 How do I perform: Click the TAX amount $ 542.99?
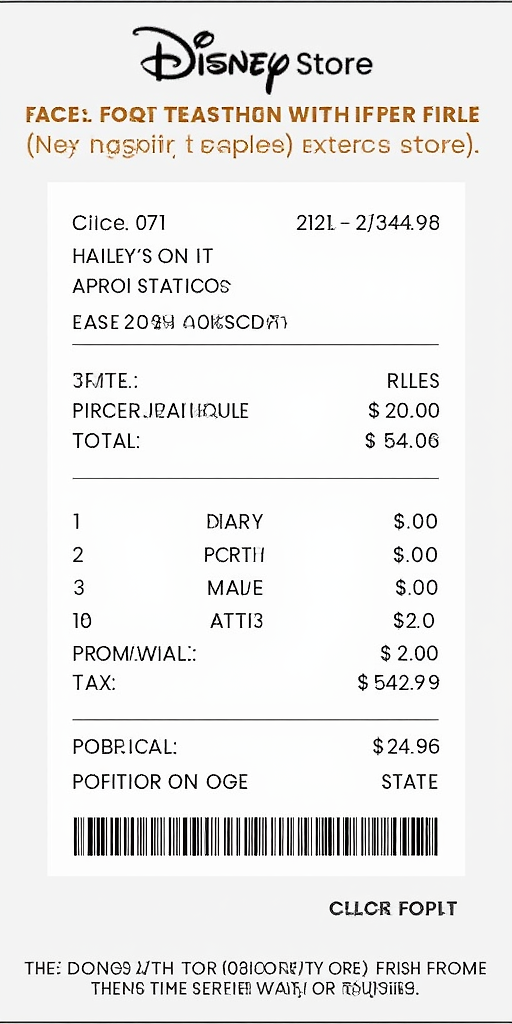pyautogui.click(x=398, y=682)
